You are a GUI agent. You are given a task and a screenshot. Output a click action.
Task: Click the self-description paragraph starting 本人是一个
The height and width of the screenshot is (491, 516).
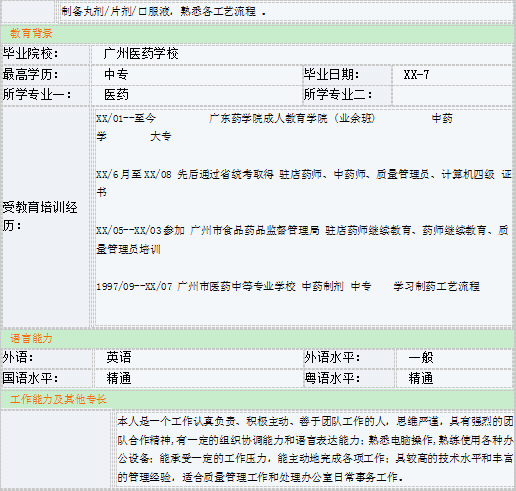pos(315,449)
